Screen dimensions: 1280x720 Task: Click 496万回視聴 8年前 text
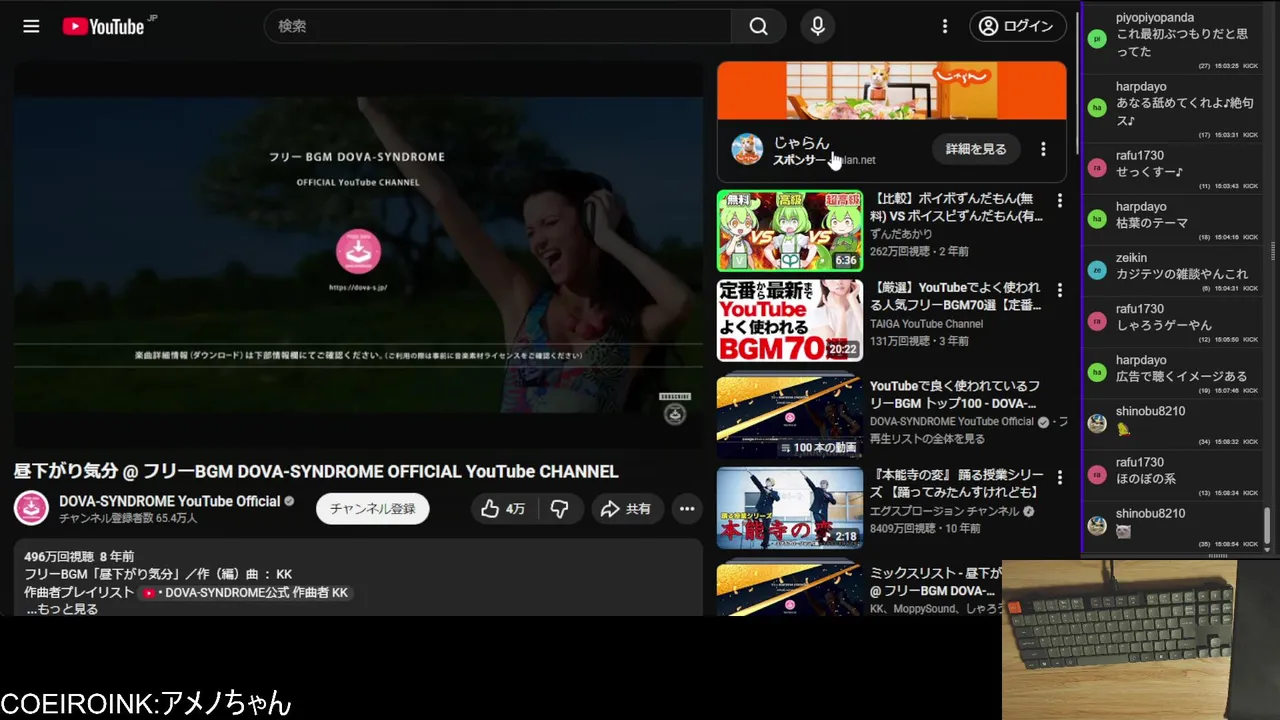[79, 556]
